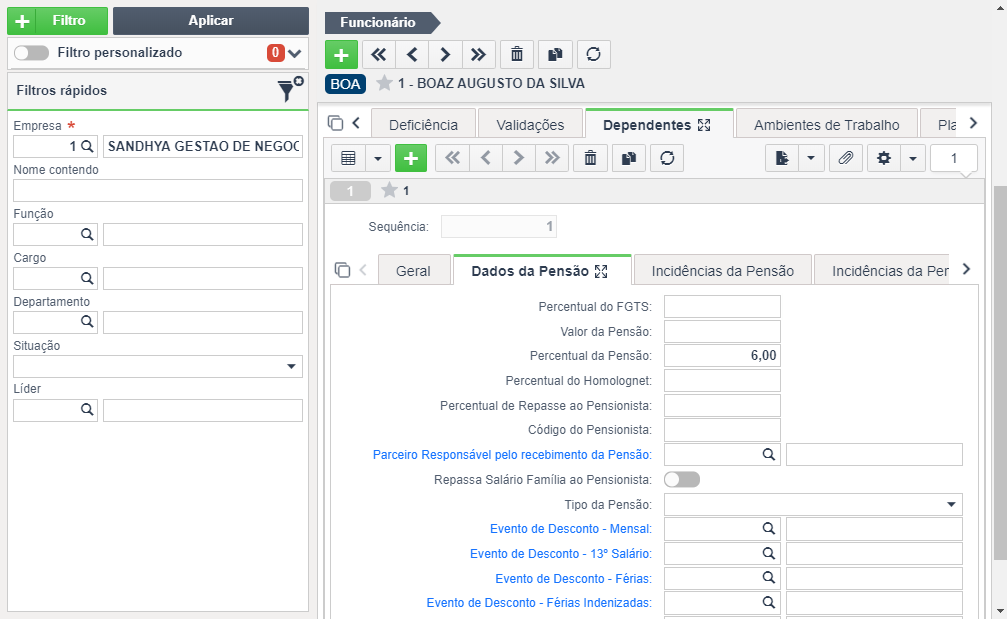
Task: Click the Aplicar button
Action: click(x=211, y=21)
